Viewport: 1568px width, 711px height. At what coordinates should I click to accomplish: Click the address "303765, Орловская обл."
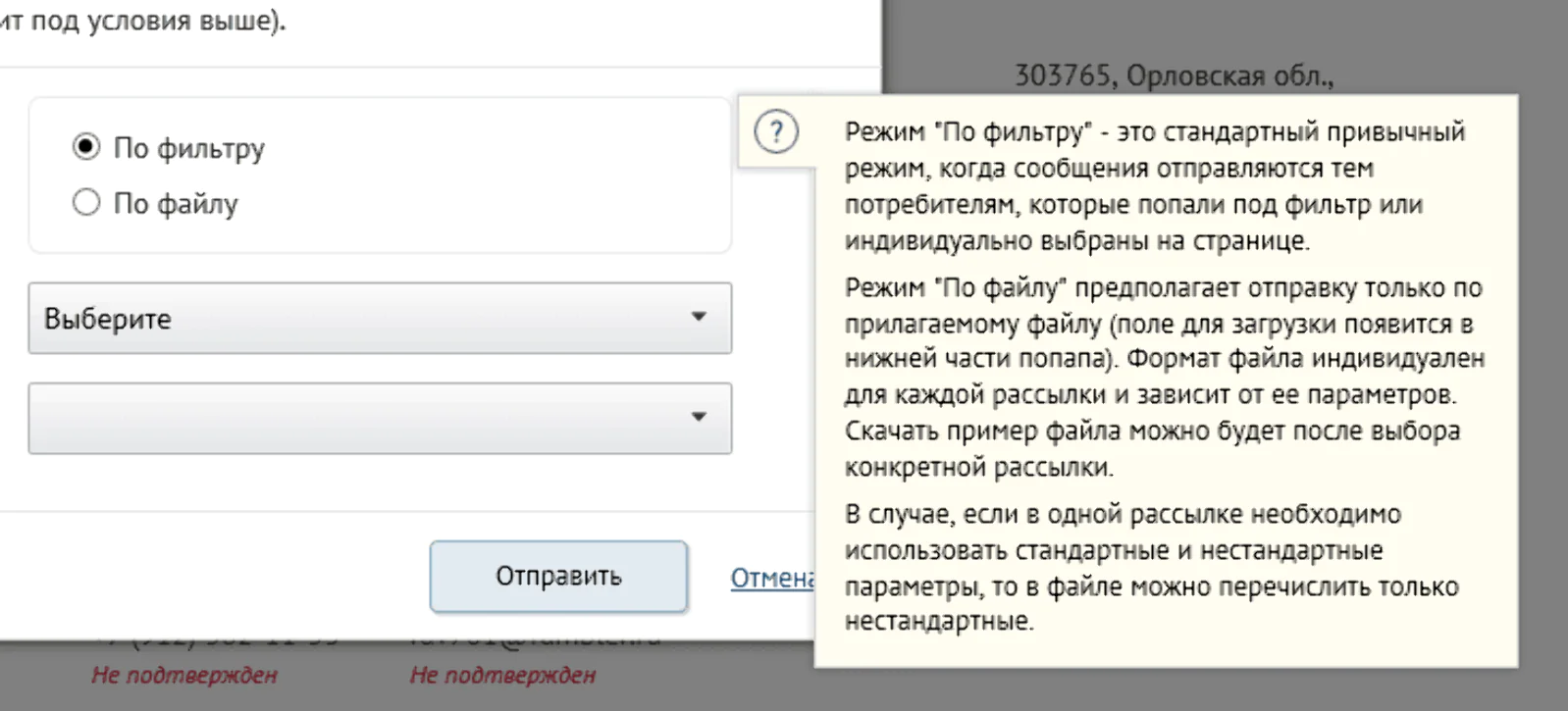1174,76
